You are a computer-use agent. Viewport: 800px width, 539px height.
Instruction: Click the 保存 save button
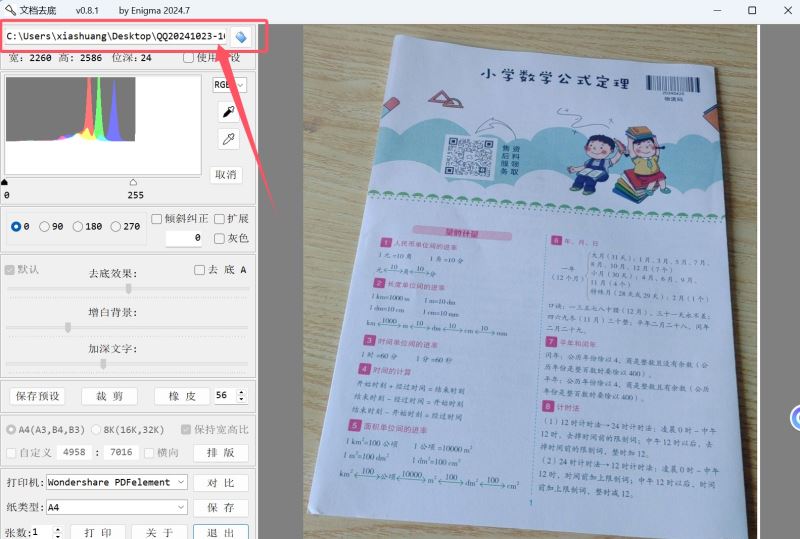click(x=221, y=507)
